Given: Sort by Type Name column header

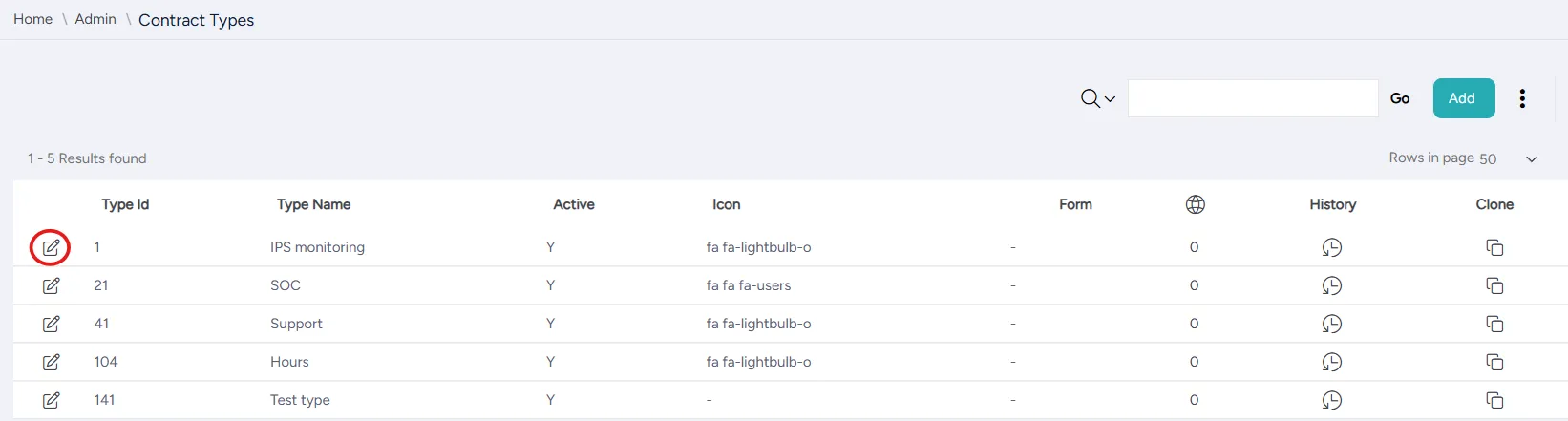Looking at the screenshot, I should click(313, 204).
